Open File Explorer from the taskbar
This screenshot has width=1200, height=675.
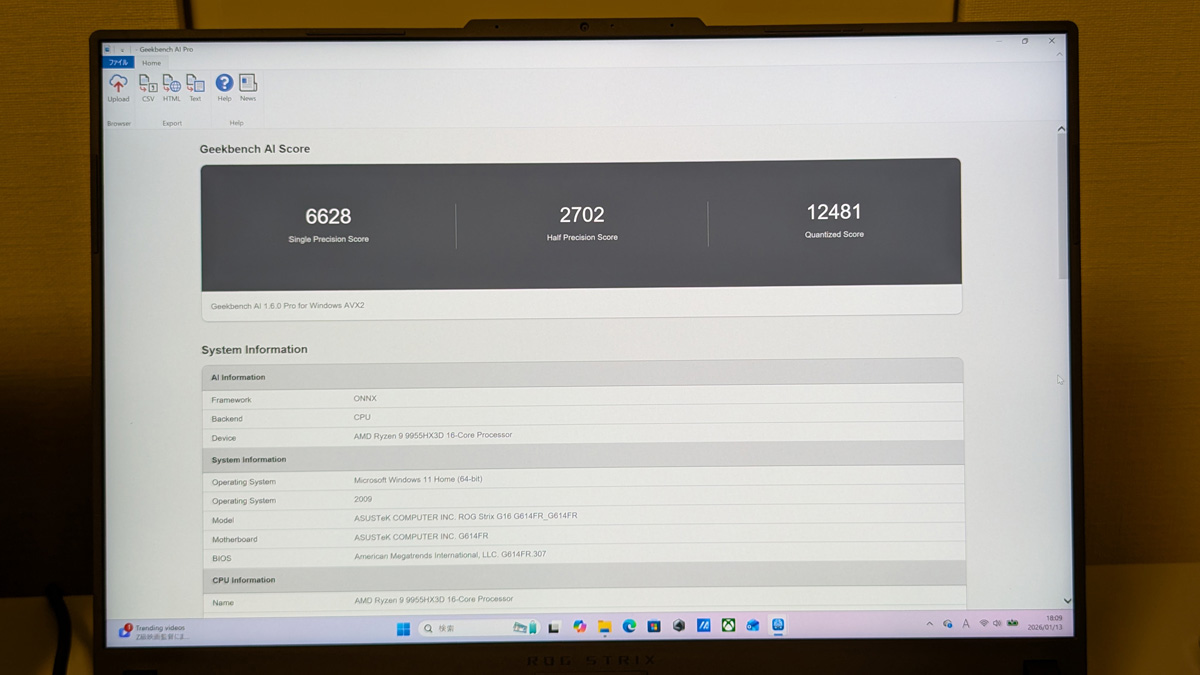click(x=604, y=627)
